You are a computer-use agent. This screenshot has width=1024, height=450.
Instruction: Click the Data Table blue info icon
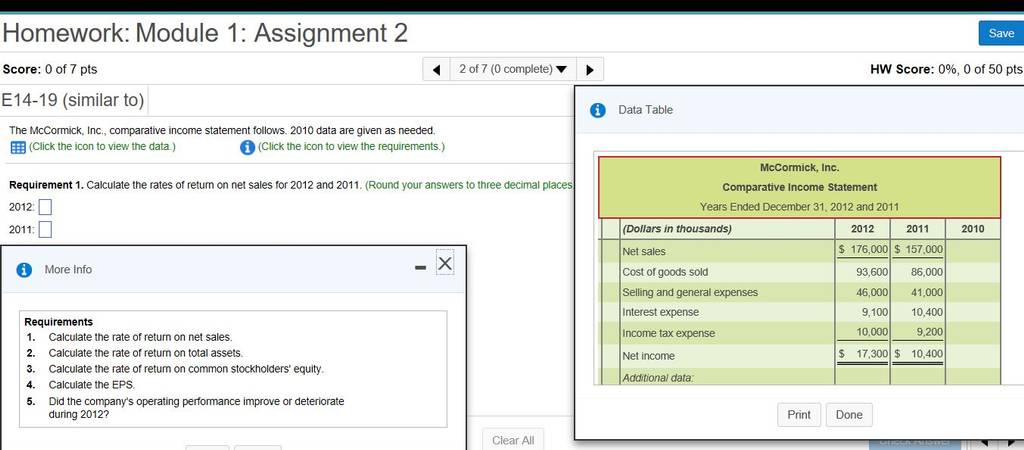coord(598,110)
